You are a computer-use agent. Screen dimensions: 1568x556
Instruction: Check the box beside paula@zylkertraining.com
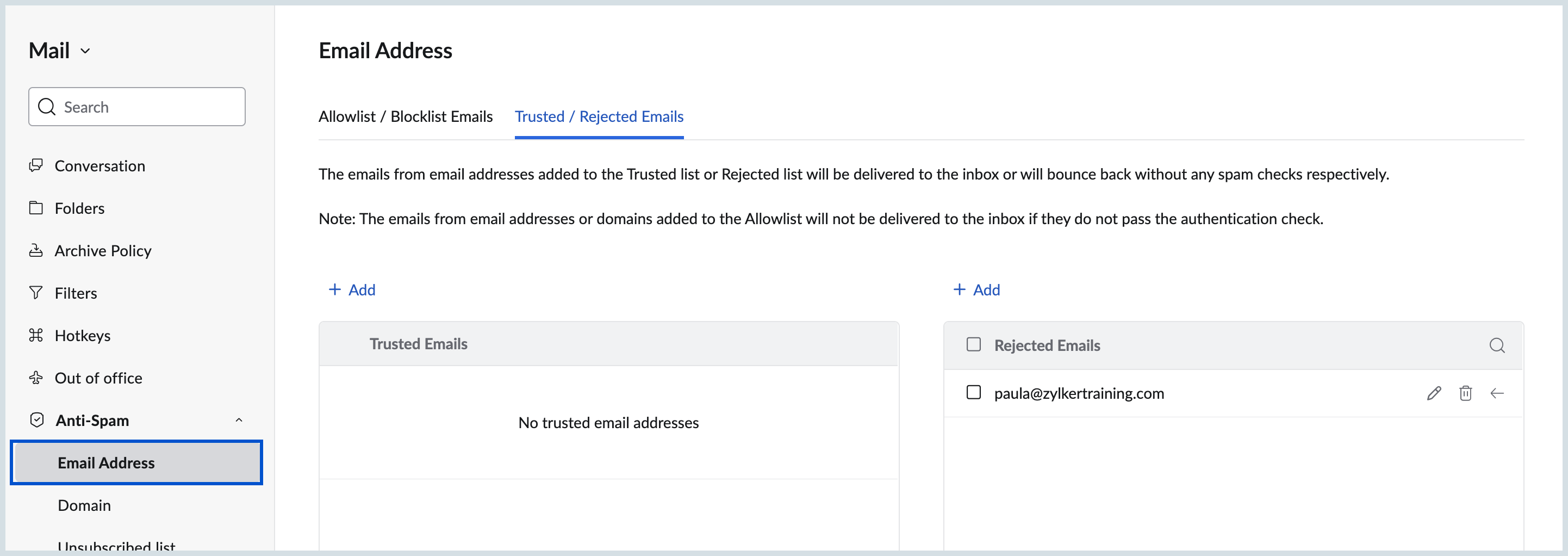[973, 393]
